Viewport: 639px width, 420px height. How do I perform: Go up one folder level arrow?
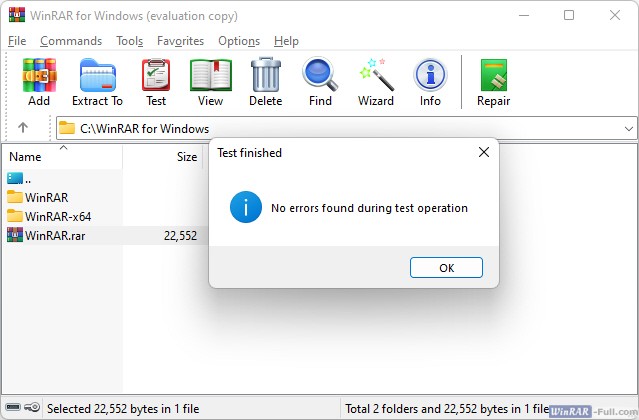(23, 128)
